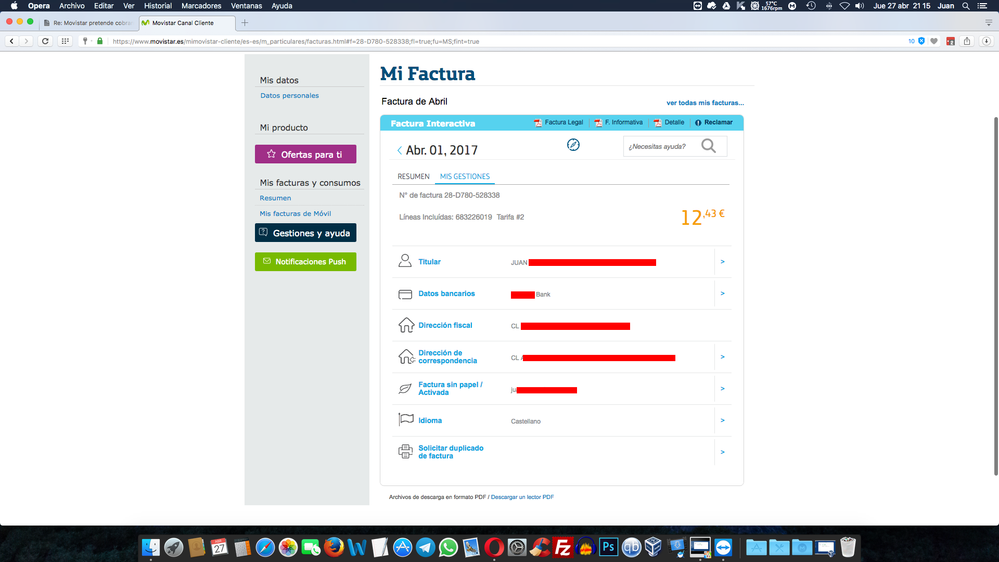999x562 pixels.
Task: Follow the 'ver todas mis facturas' link
Action: [x=705, y=103]
